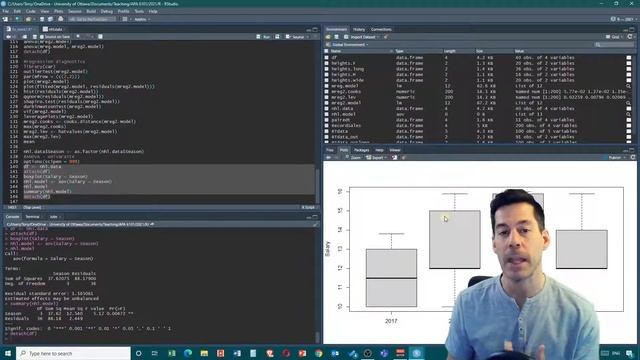Switch to the Packages tab
Viewport: 640px width, 360px height.
(x=361, y=150)
